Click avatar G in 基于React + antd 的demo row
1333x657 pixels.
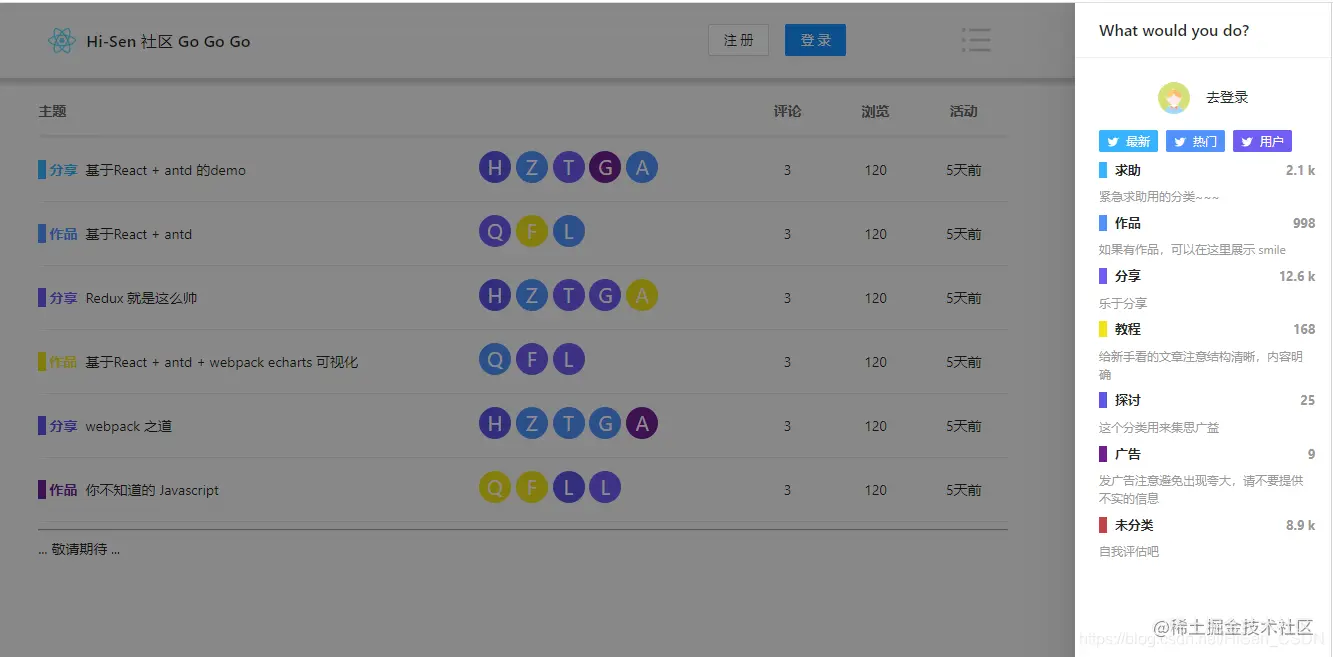point(605,168)
